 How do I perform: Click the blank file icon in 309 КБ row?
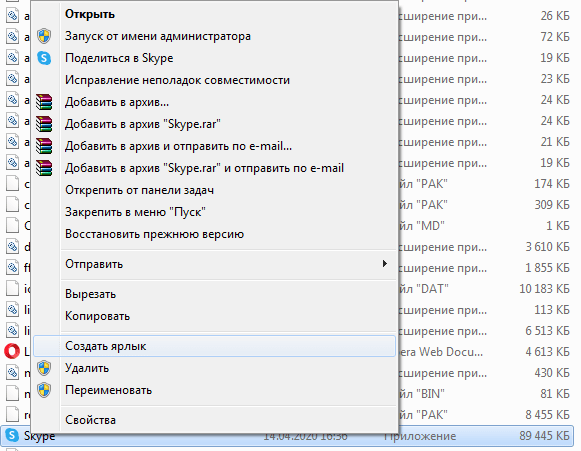[12, 205]
